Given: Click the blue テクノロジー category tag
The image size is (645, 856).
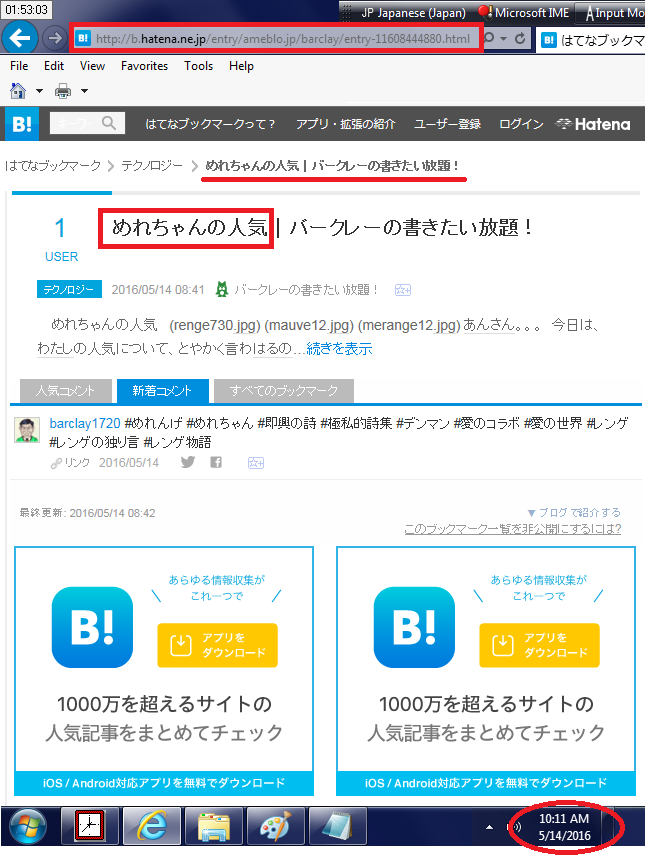Looking at the screenshot, I should (69, 289).
